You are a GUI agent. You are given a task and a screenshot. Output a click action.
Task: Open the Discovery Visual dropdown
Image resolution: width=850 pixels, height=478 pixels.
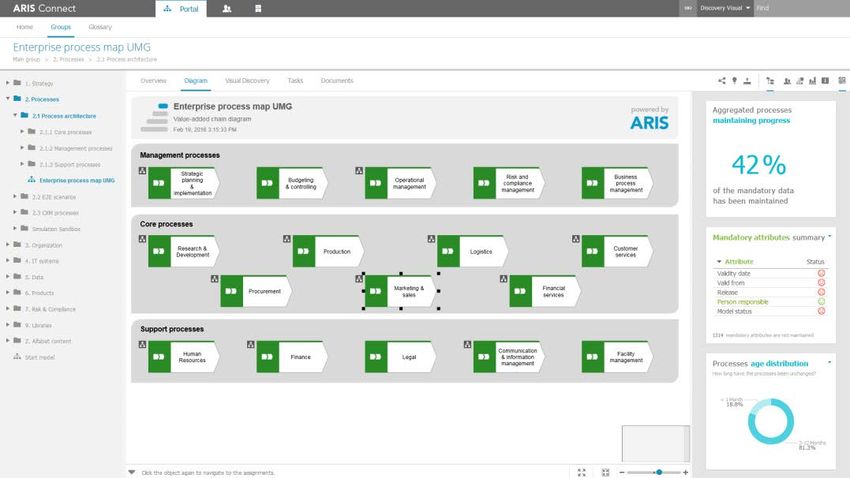(725, 8)
